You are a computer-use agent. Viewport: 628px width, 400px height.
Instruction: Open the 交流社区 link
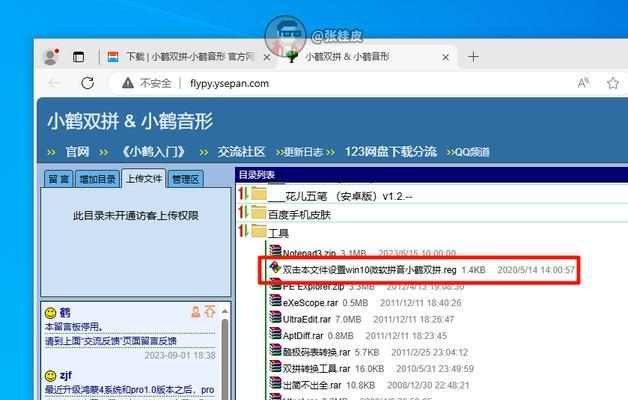tap(241, 152)
